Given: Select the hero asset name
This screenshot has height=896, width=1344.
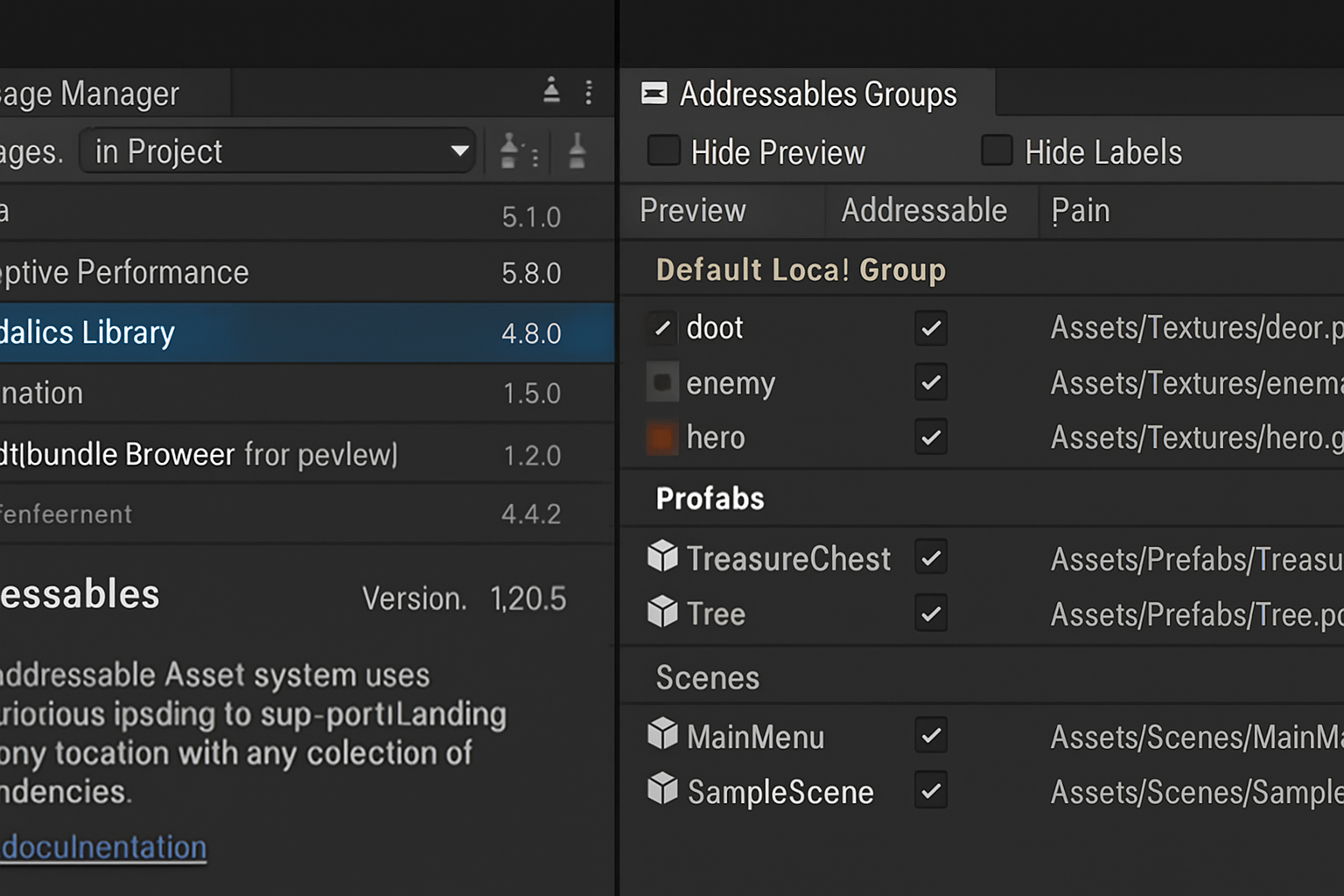Looking at the screenshot, I should point(716,437).
